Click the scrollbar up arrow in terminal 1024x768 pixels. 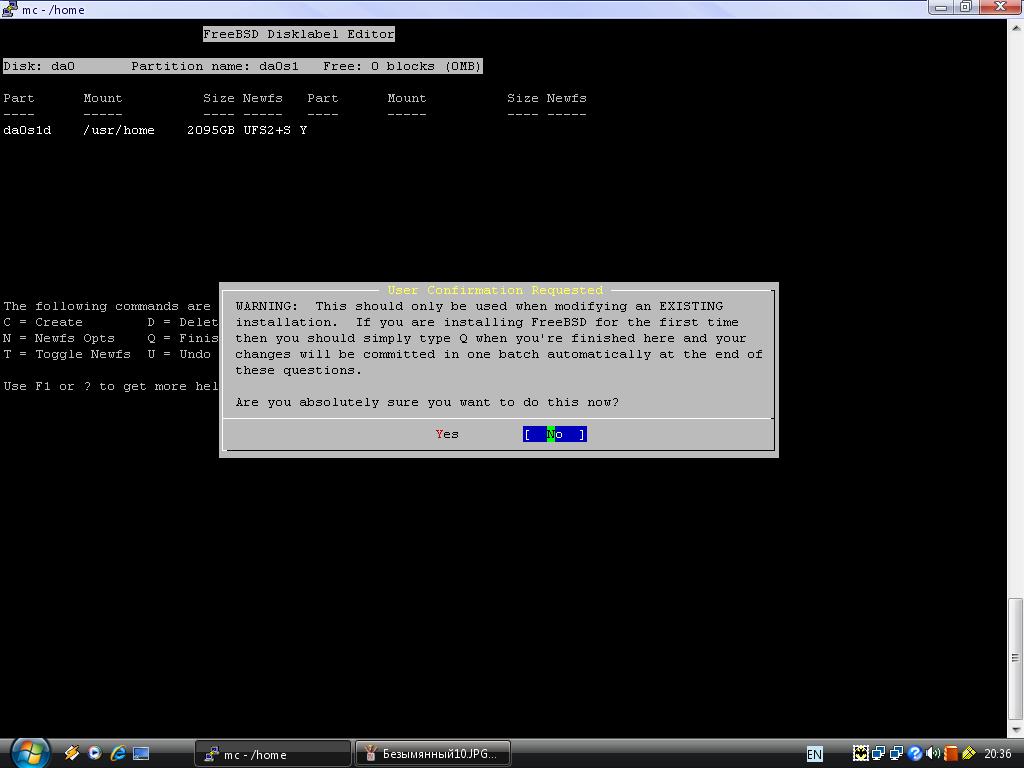(1015, 27)
